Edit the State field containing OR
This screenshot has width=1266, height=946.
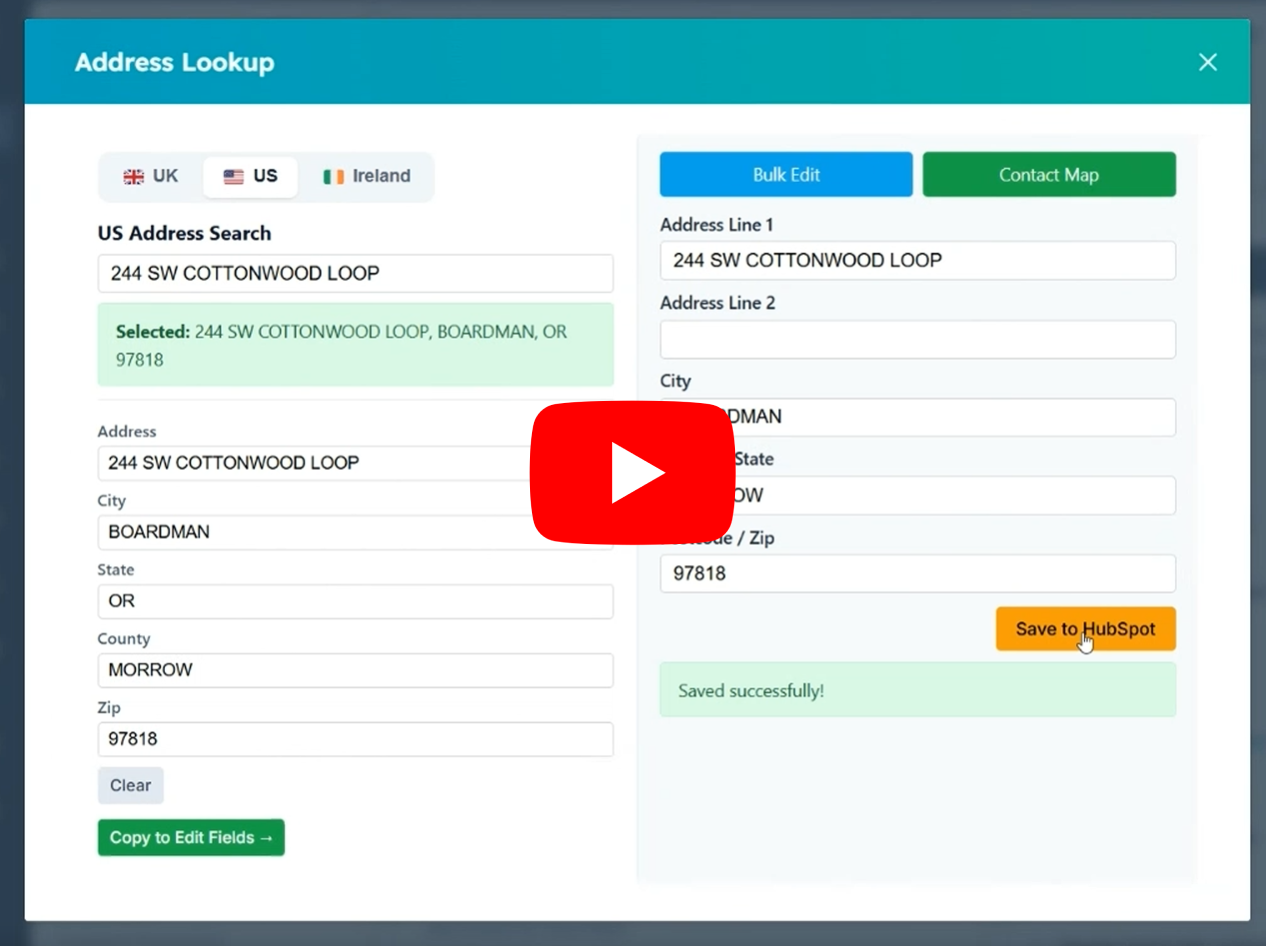click(x=355, y=601)
